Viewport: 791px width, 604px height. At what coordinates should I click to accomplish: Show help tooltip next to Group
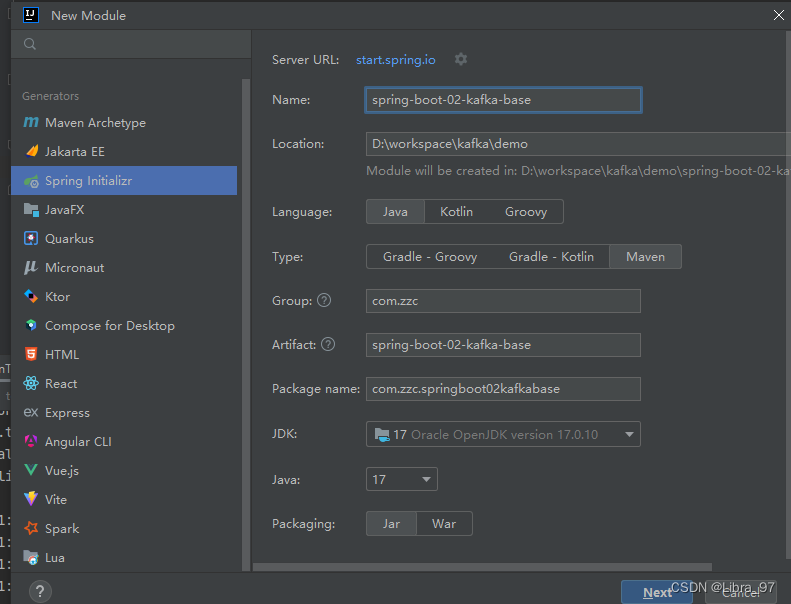pos(324,300)
